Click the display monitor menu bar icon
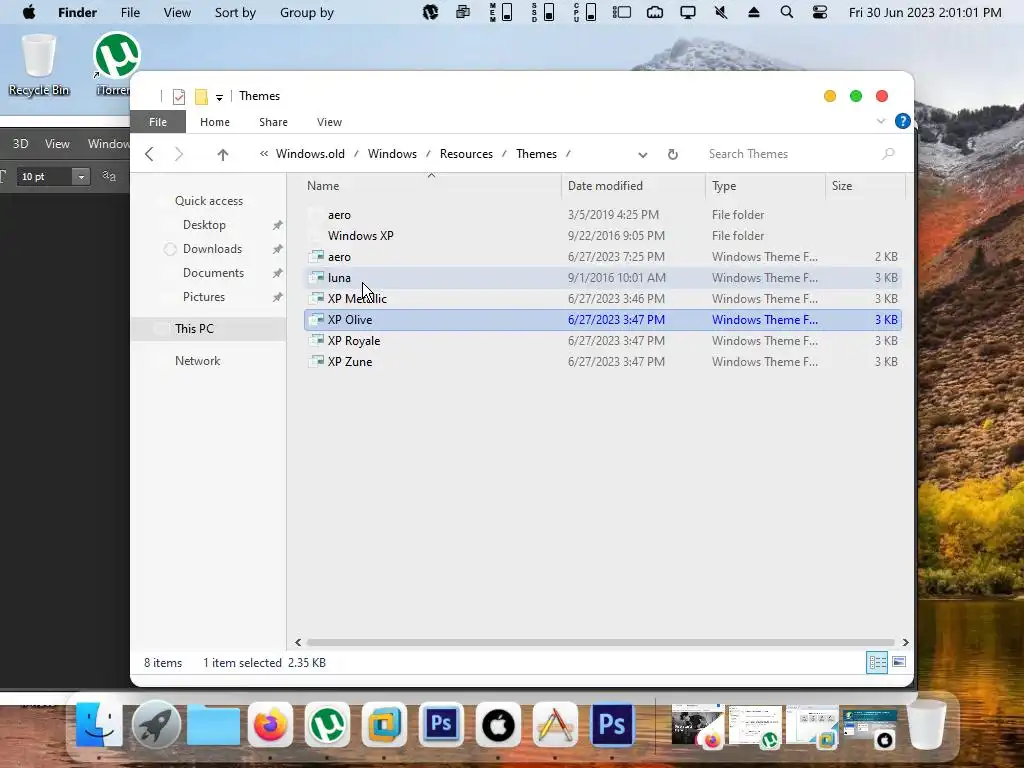This screenshot has width=1024, height=768. coord(688,12)
